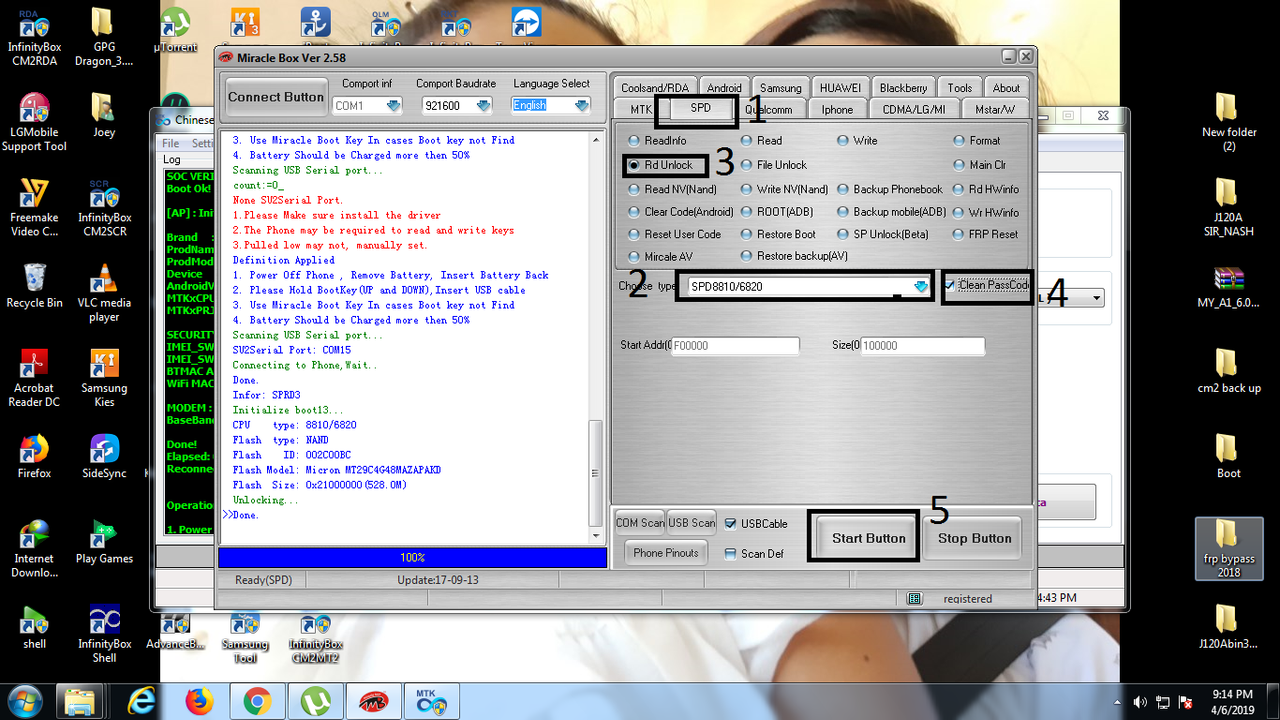Open the Comport Baudrate 921600 dropdown
The width and height of the screenshot is (1280, 720).
pyautogui.click(x=456, y=105)
